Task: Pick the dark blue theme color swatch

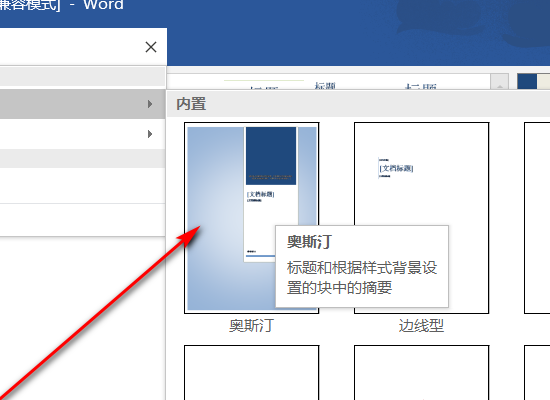Action: coord(527,81)
